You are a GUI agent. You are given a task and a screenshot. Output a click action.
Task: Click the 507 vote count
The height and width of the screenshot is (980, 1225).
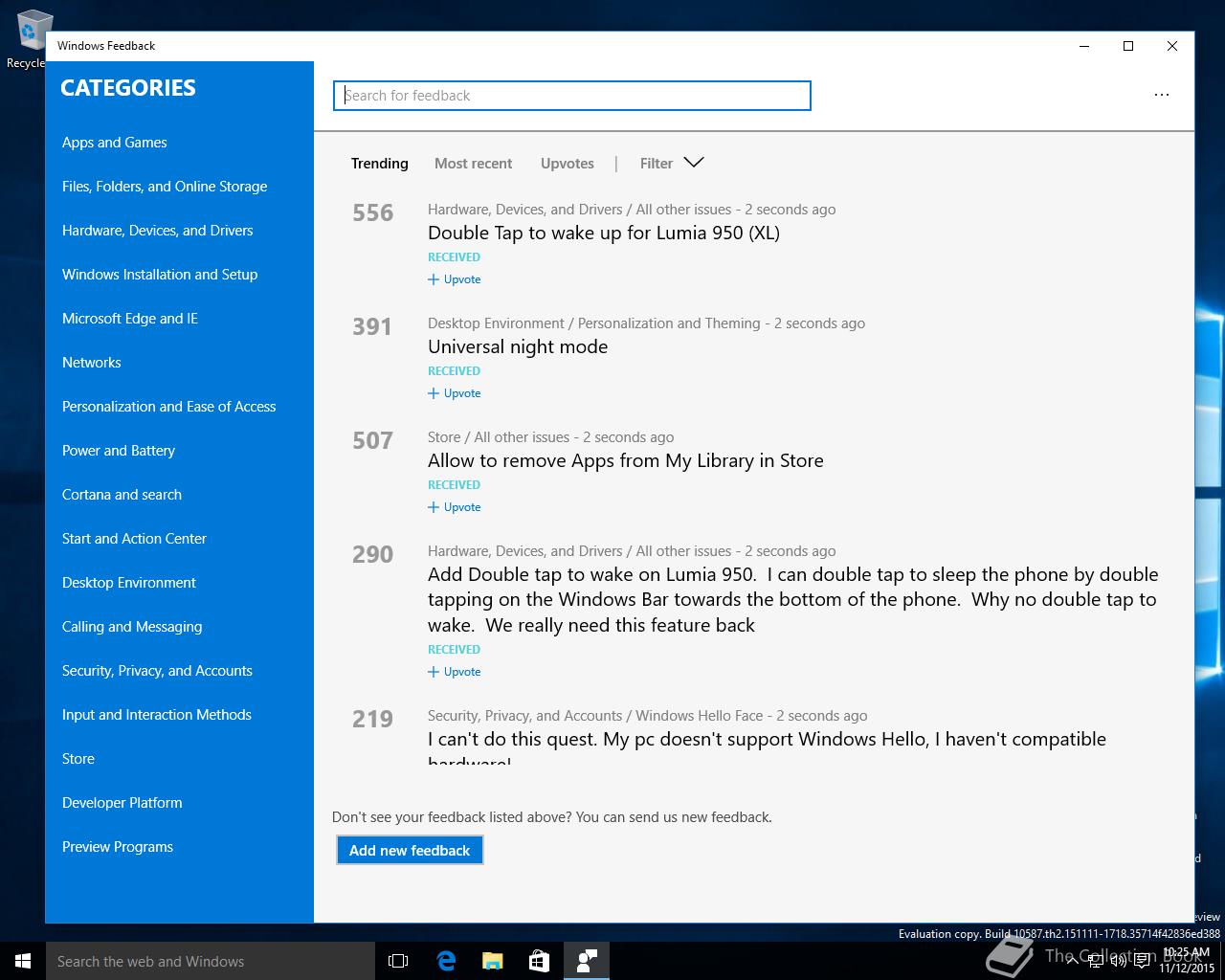click(372, 440)
